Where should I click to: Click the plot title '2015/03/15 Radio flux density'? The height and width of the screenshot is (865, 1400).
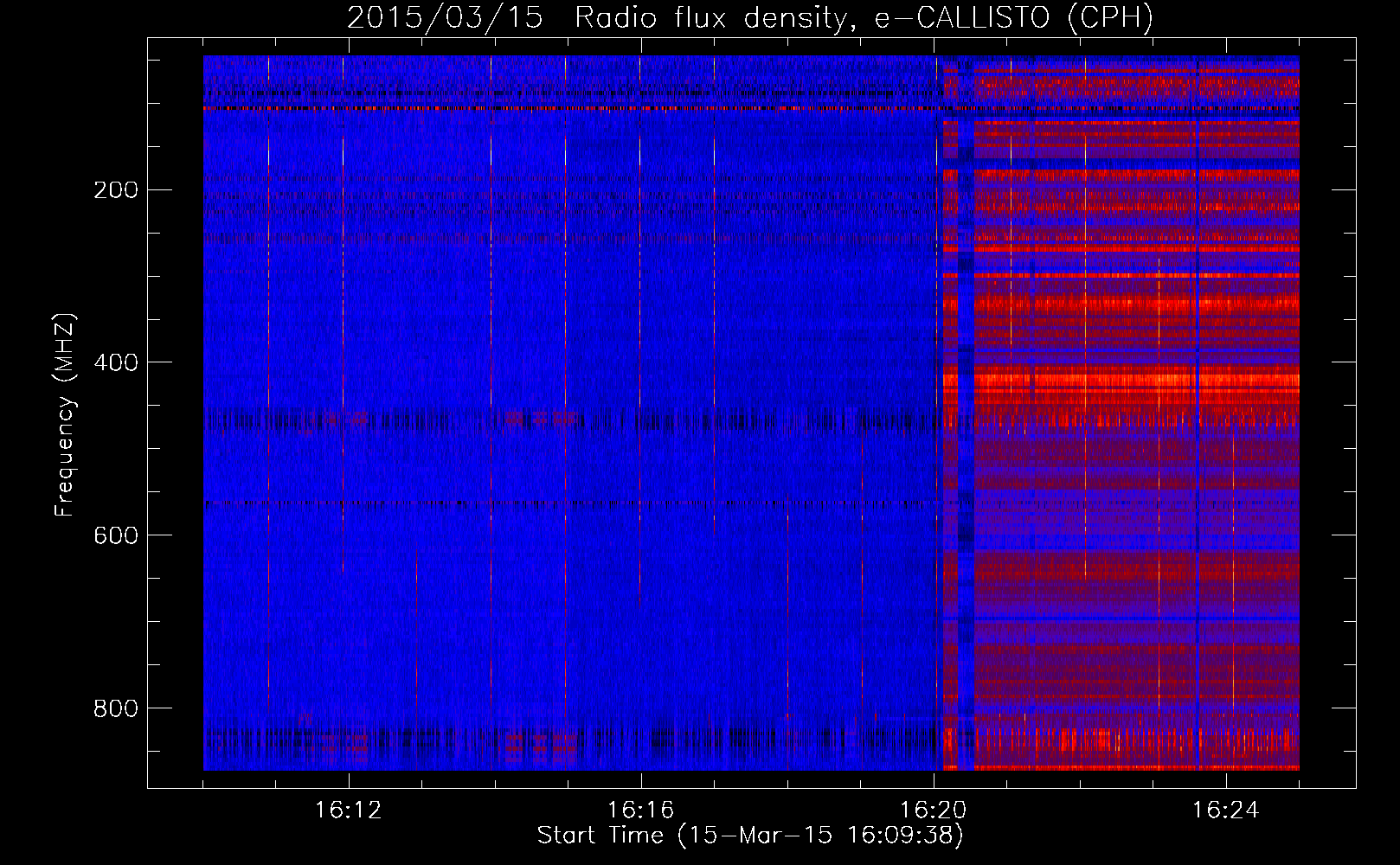tap(750, 18)
